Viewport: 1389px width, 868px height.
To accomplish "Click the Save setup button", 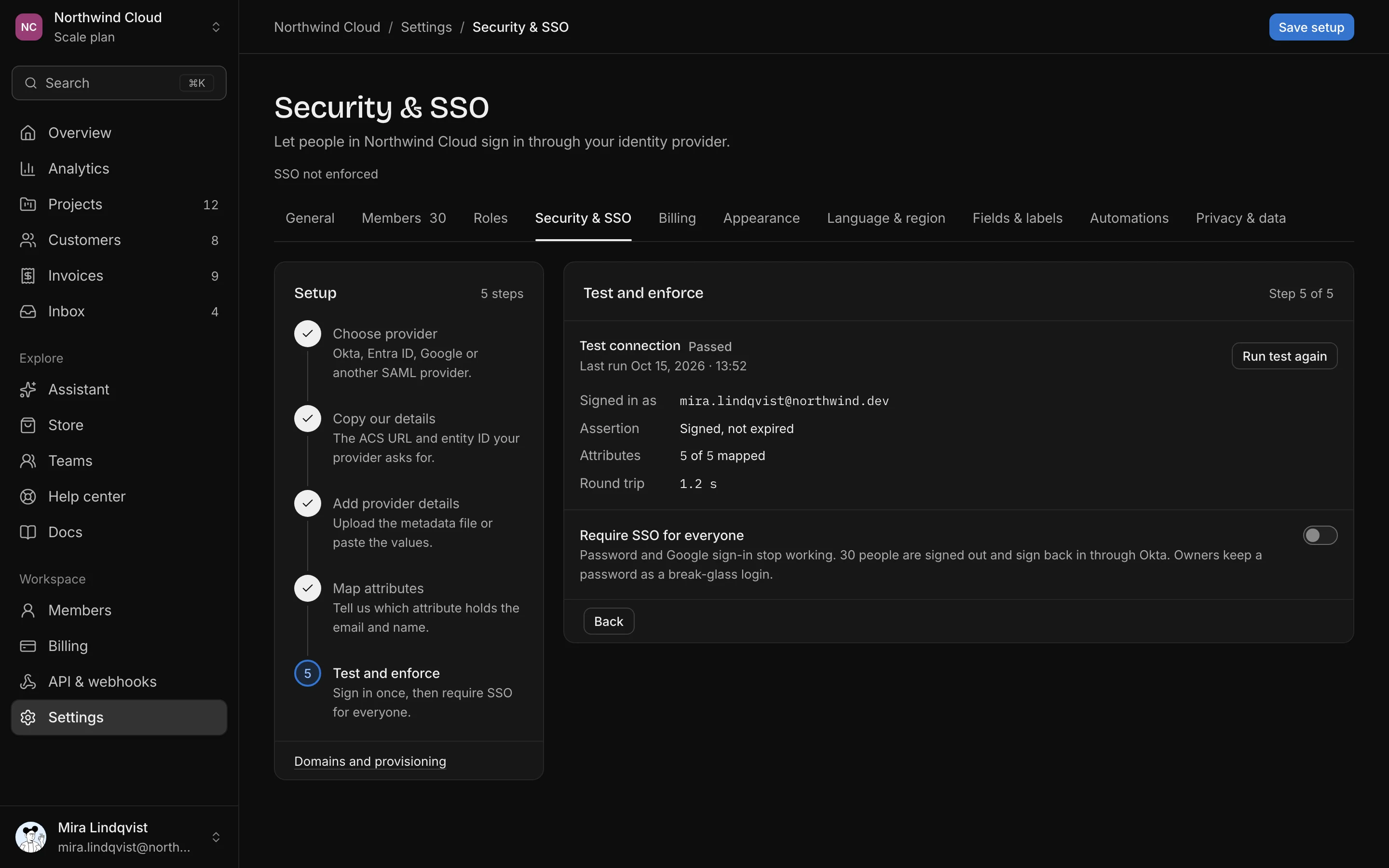I will pyautogui.click(x=1311, y=27).
